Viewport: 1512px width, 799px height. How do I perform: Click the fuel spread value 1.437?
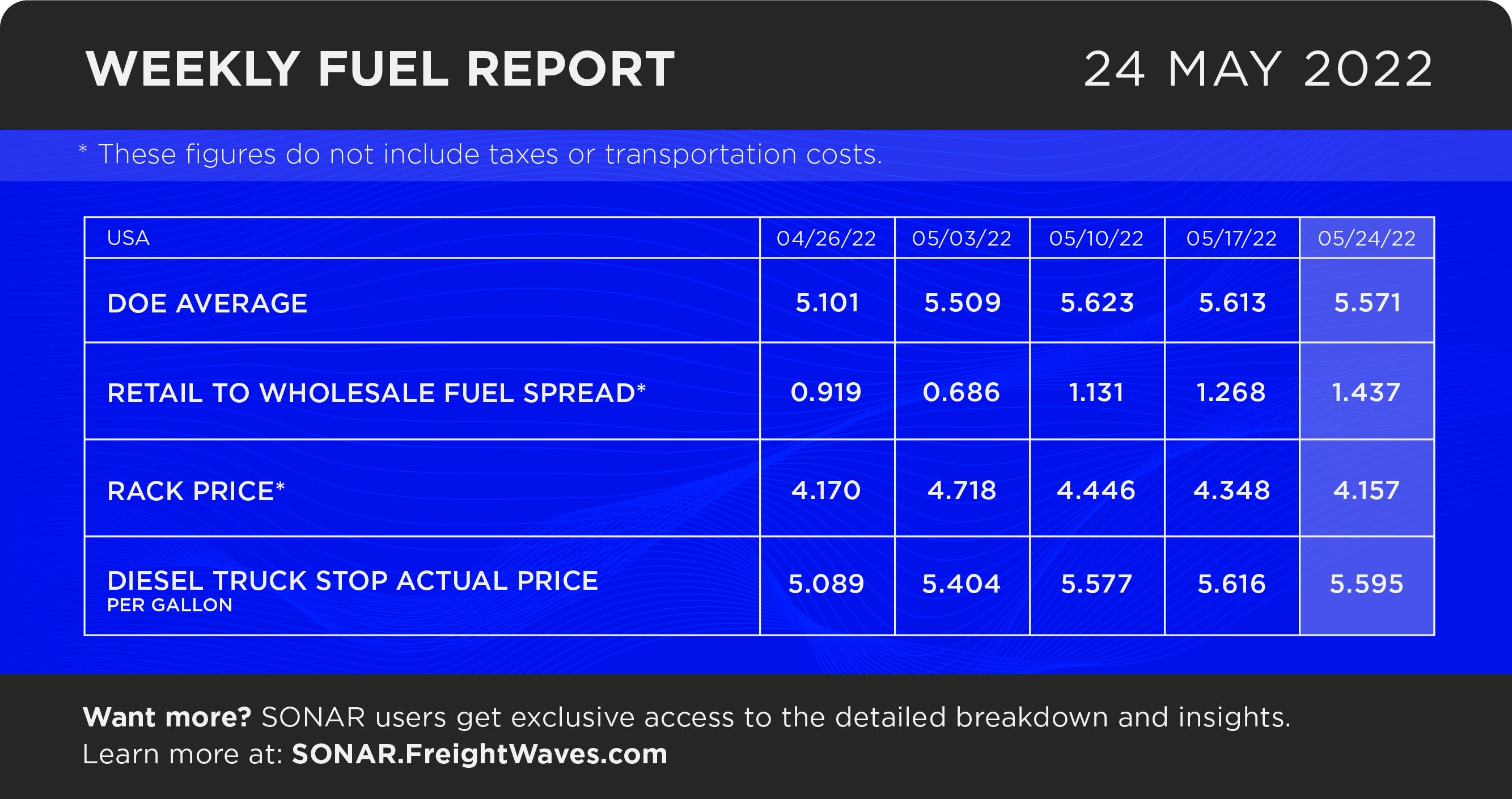pyautogui.click(x=1366, y=392)
